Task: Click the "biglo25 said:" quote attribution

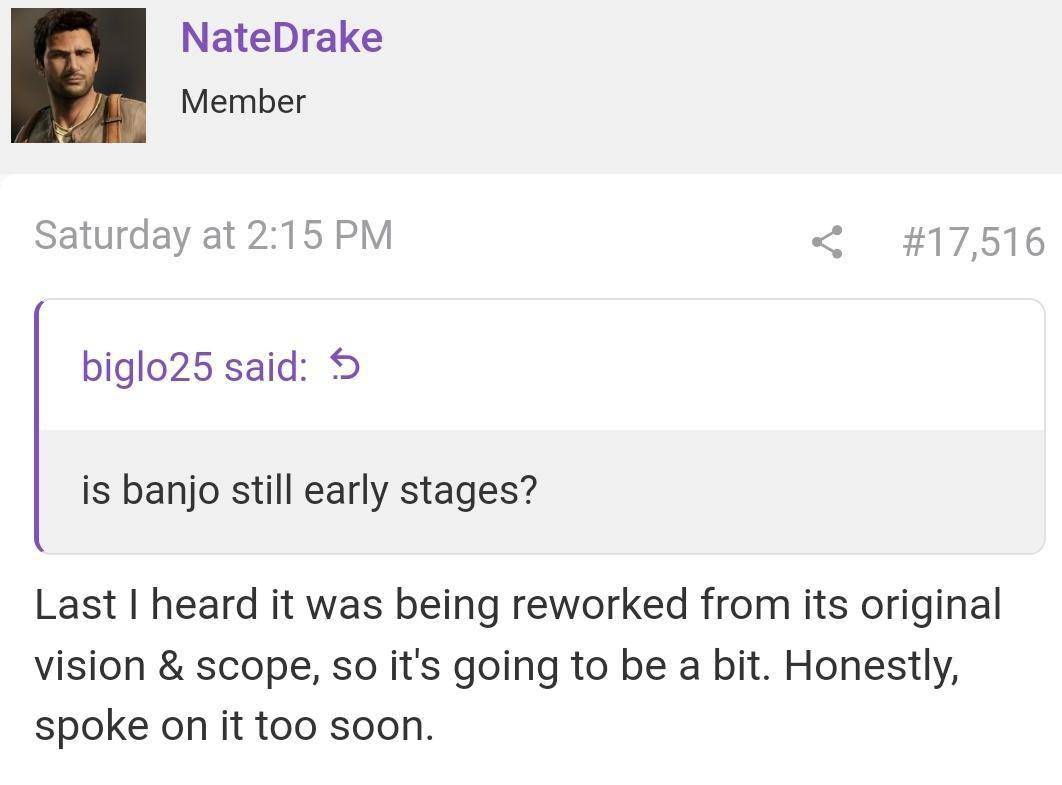Action: (194, 367)
